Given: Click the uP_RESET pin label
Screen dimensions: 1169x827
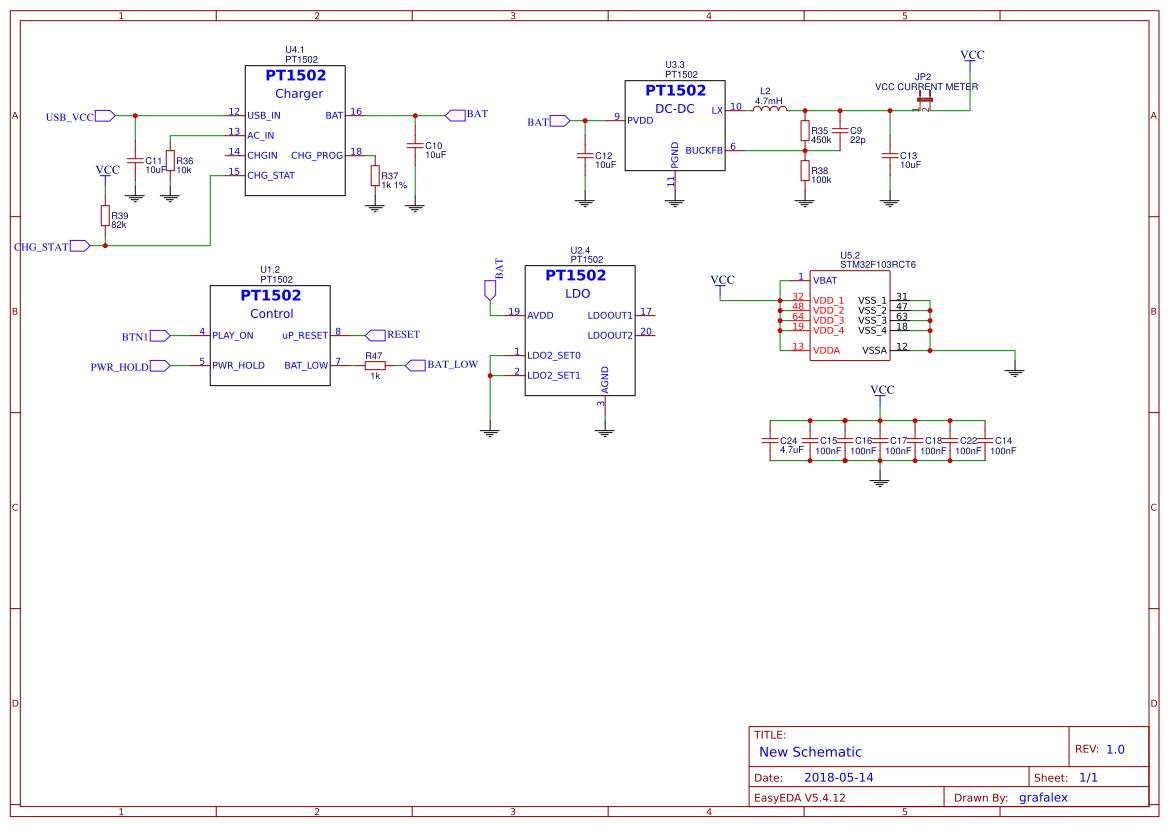Looking at the screenshot, I should tap(305, 336).
